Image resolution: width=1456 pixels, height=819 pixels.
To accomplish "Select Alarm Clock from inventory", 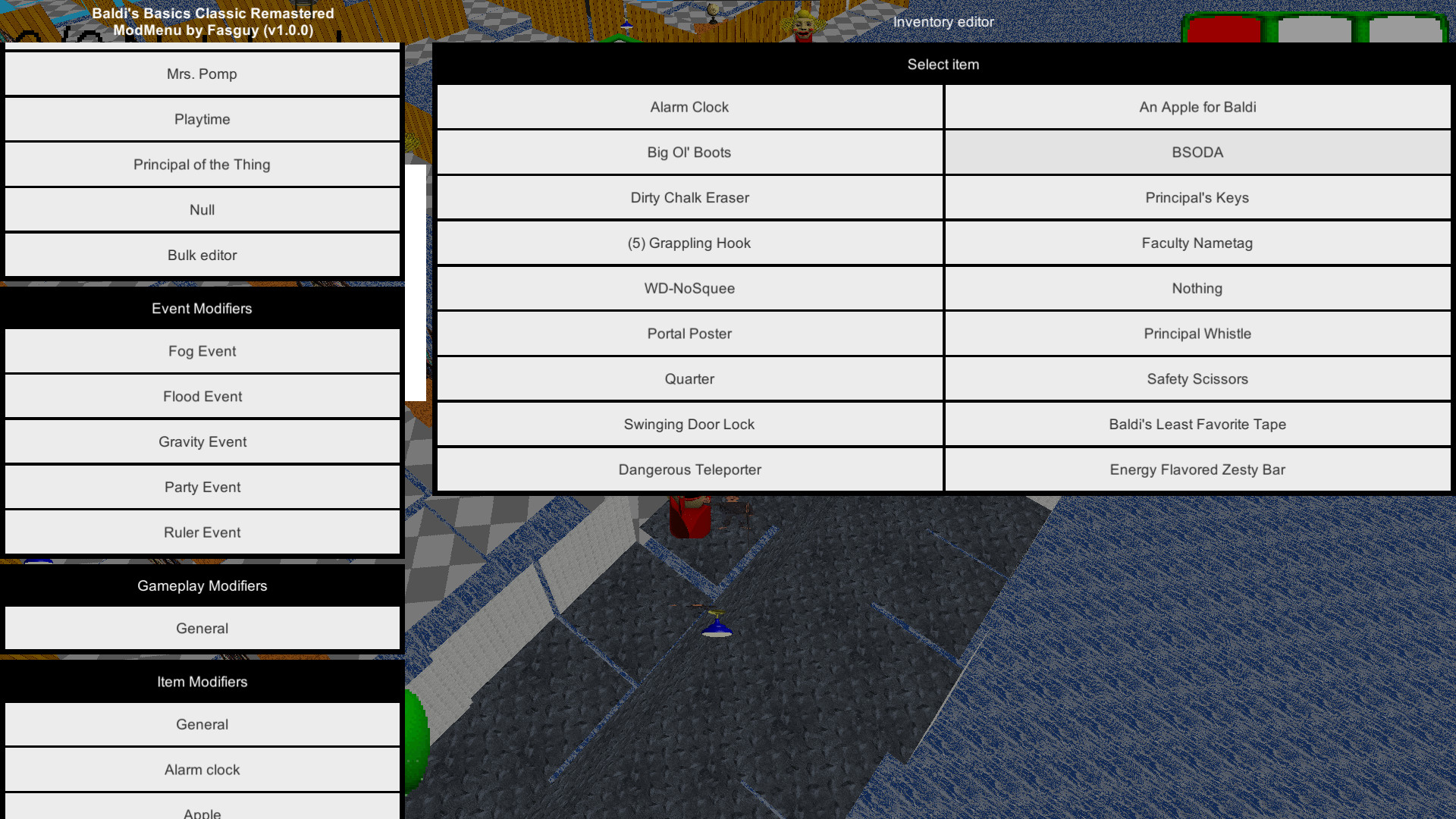I will click(x=689, y=107).
